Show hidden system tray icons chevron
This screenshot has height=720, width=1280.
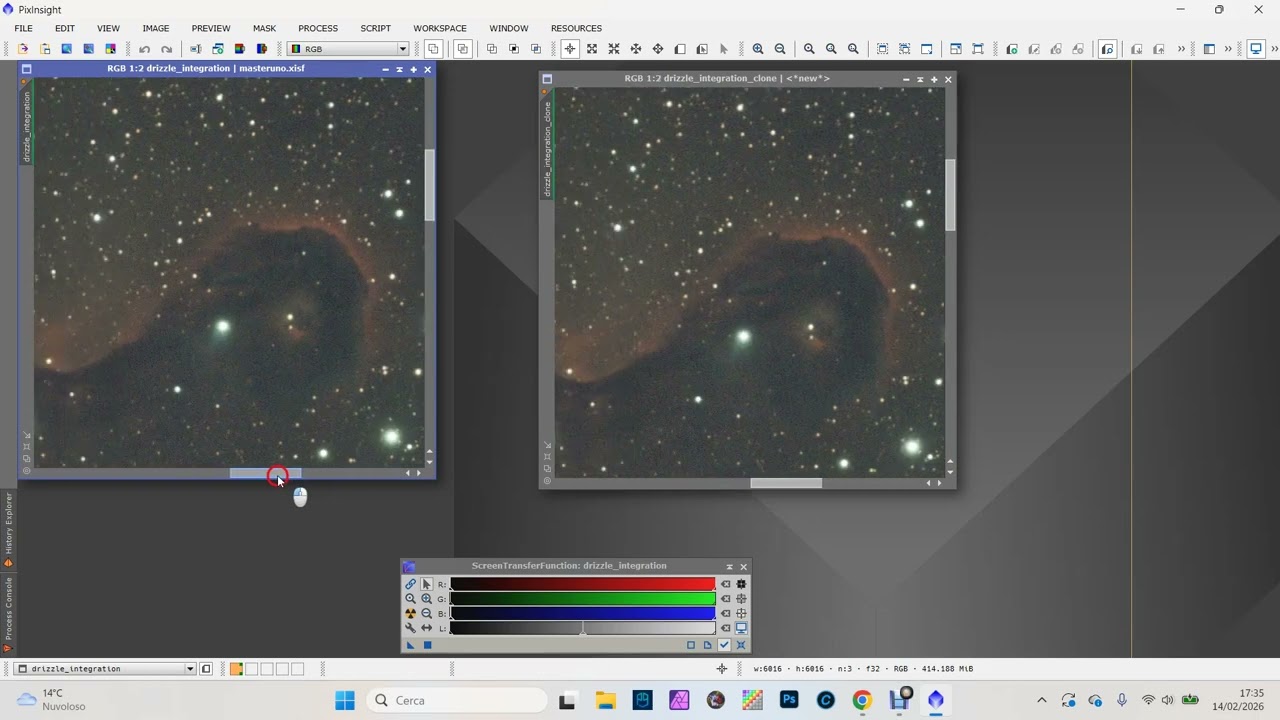click(1041, 700)
